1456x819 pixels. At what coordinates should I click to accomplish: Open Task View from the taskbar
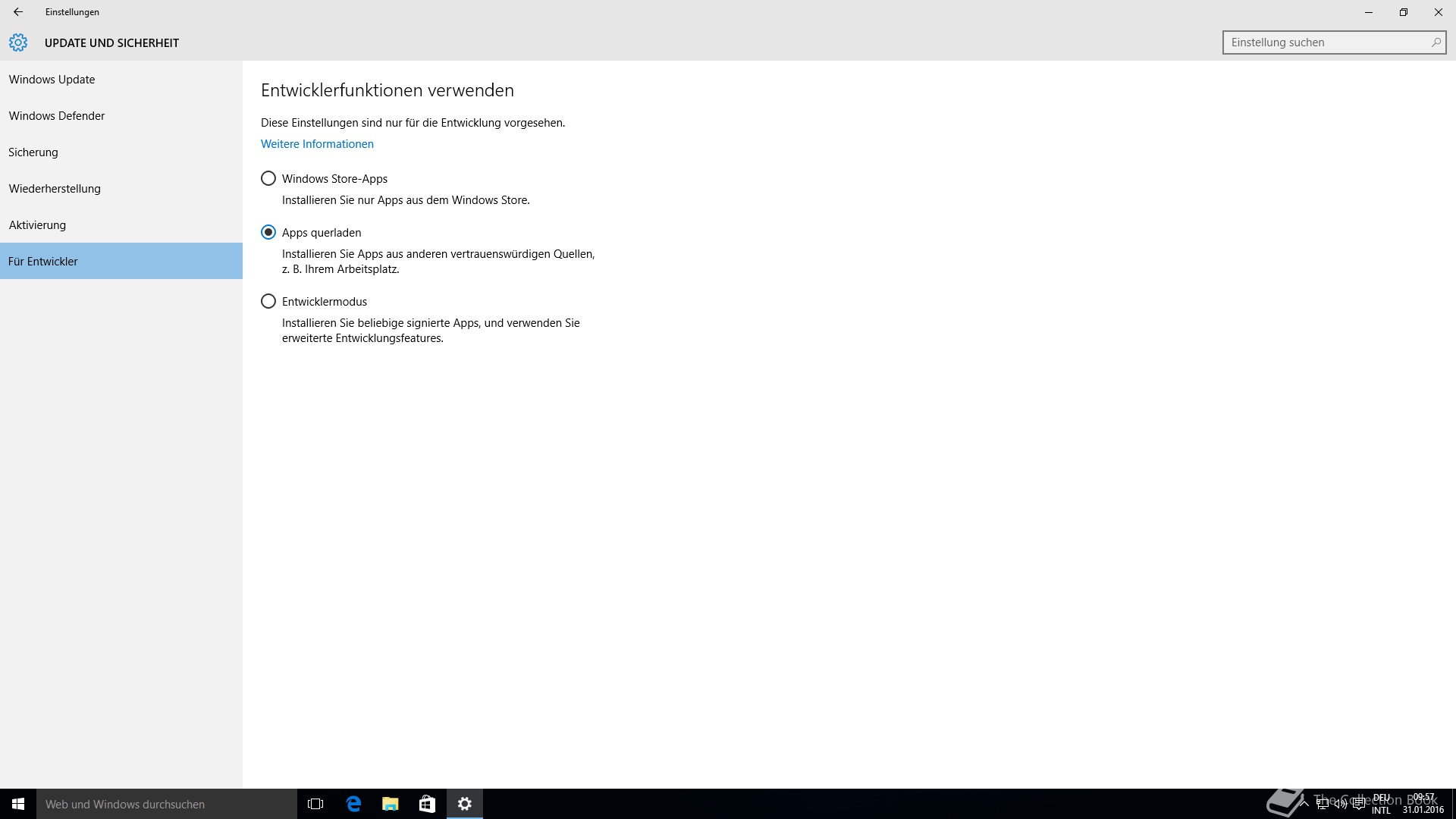click(x=315, y=804)
